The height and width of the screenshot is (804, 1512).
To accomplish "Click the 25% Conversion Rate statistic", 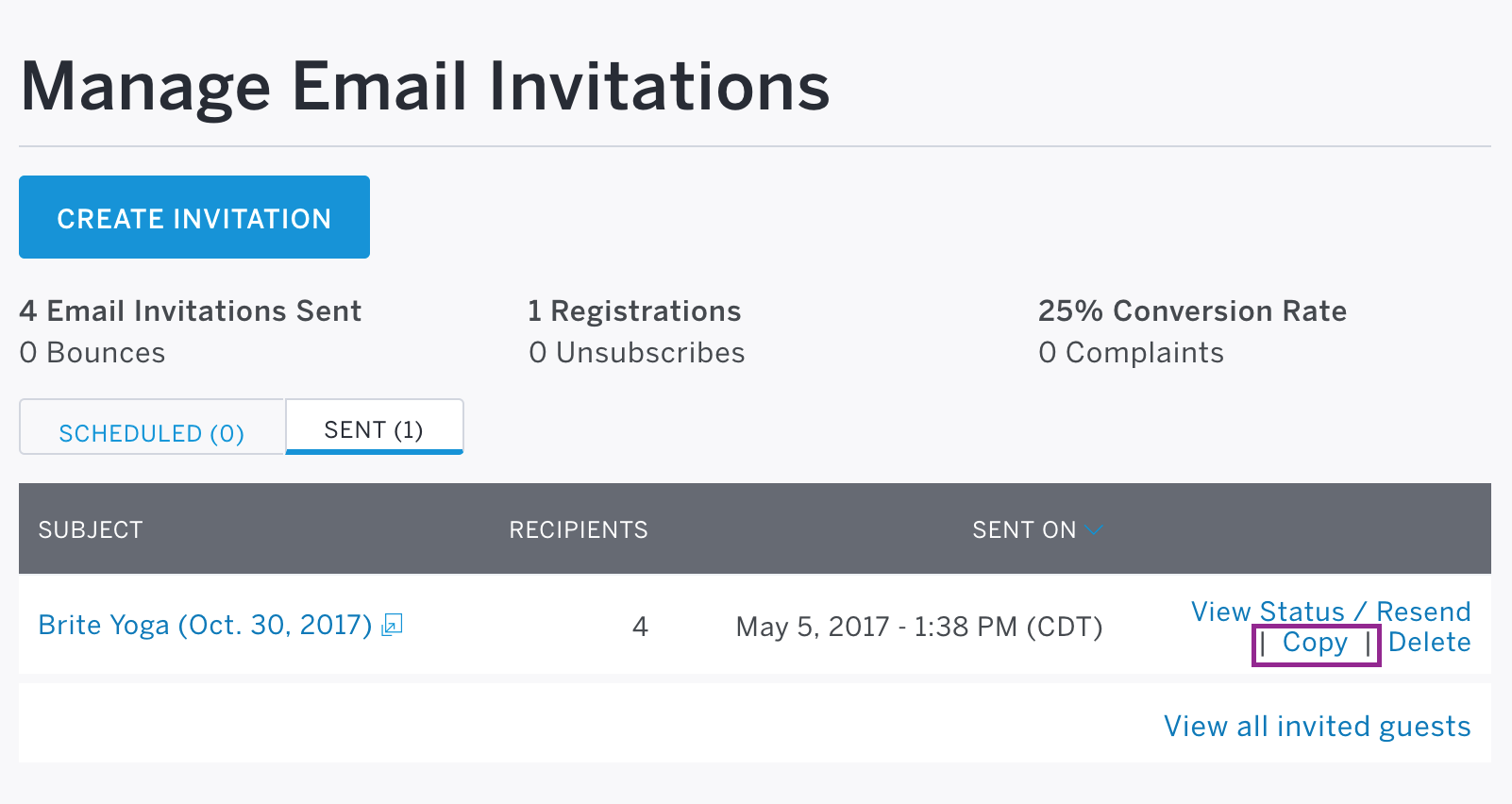I will pos(1192,310).
